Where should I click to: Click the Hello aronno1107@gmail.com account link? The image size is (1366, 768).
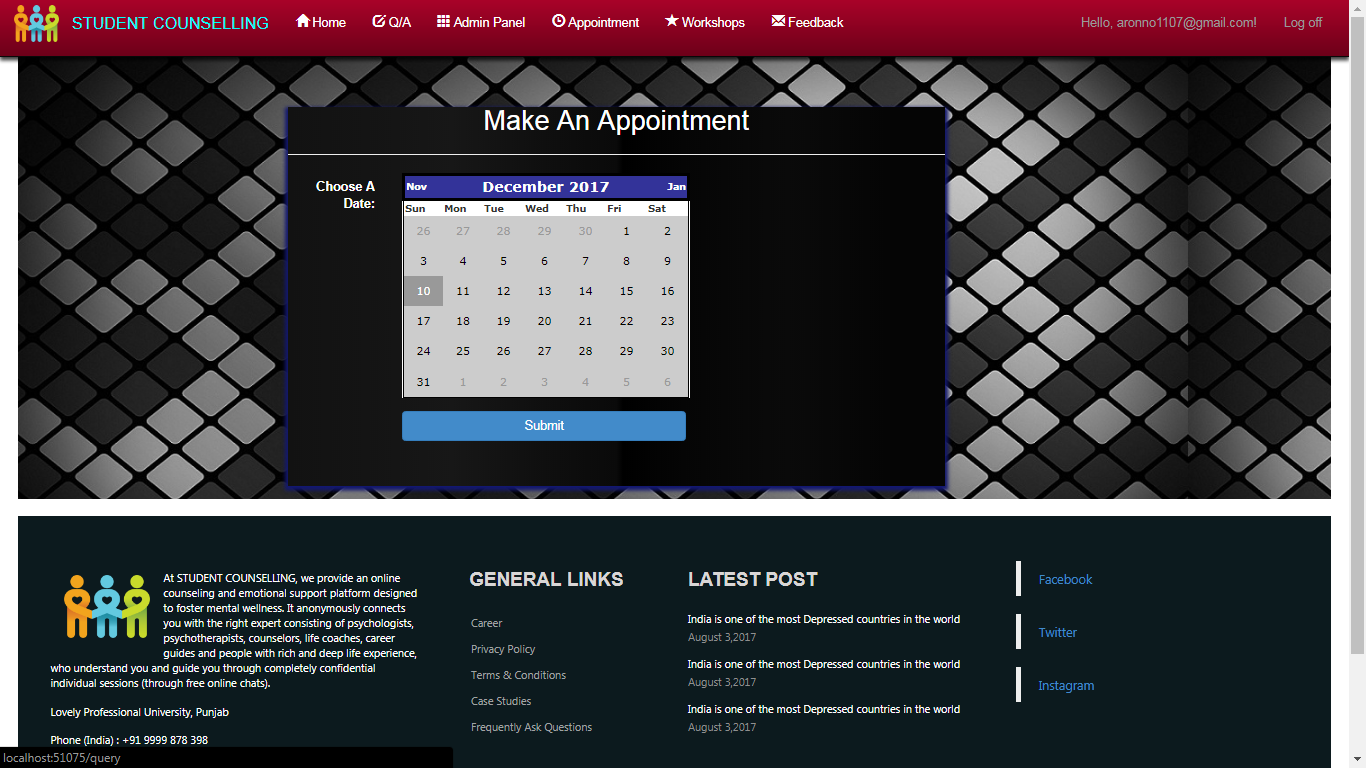pos(1169,22)
